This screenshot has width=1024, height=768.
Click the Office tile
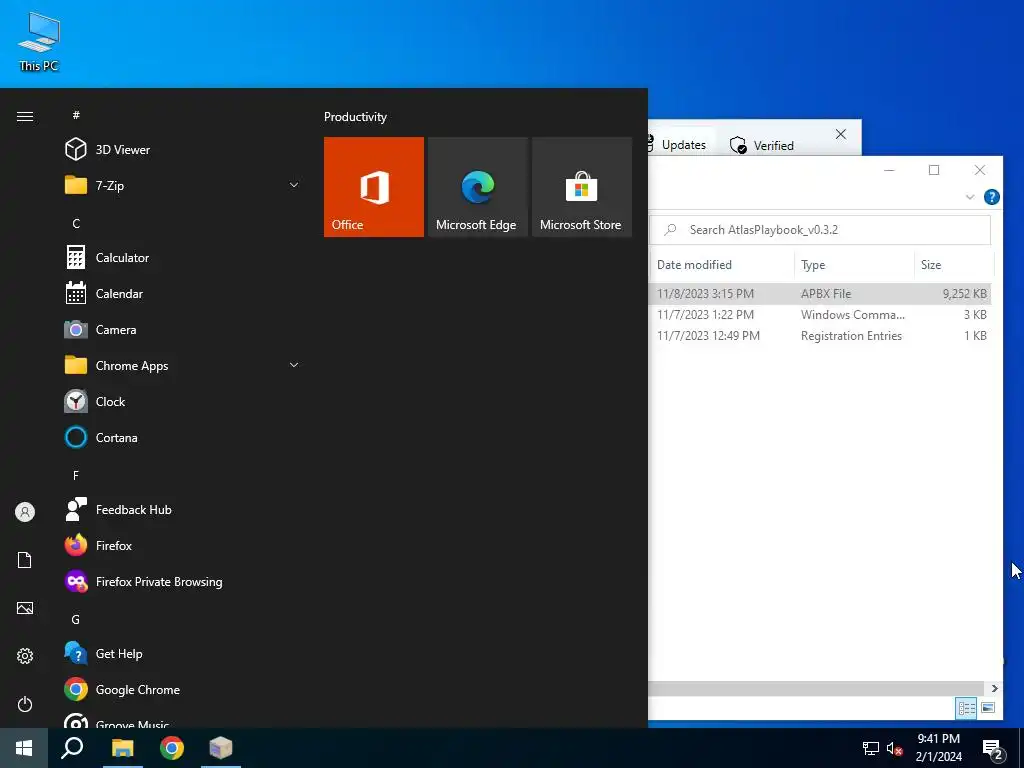click(374, 187)
